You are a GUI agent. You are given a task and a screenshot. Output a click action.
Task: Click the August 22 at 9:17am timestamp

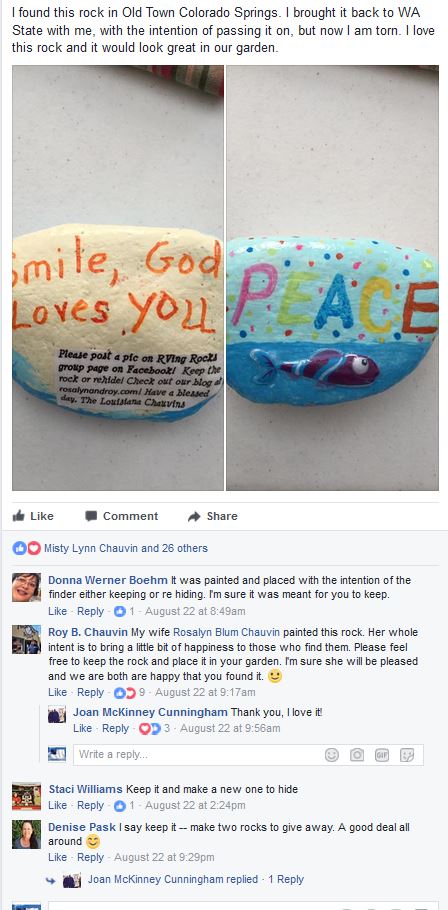[x=205, y=692]
